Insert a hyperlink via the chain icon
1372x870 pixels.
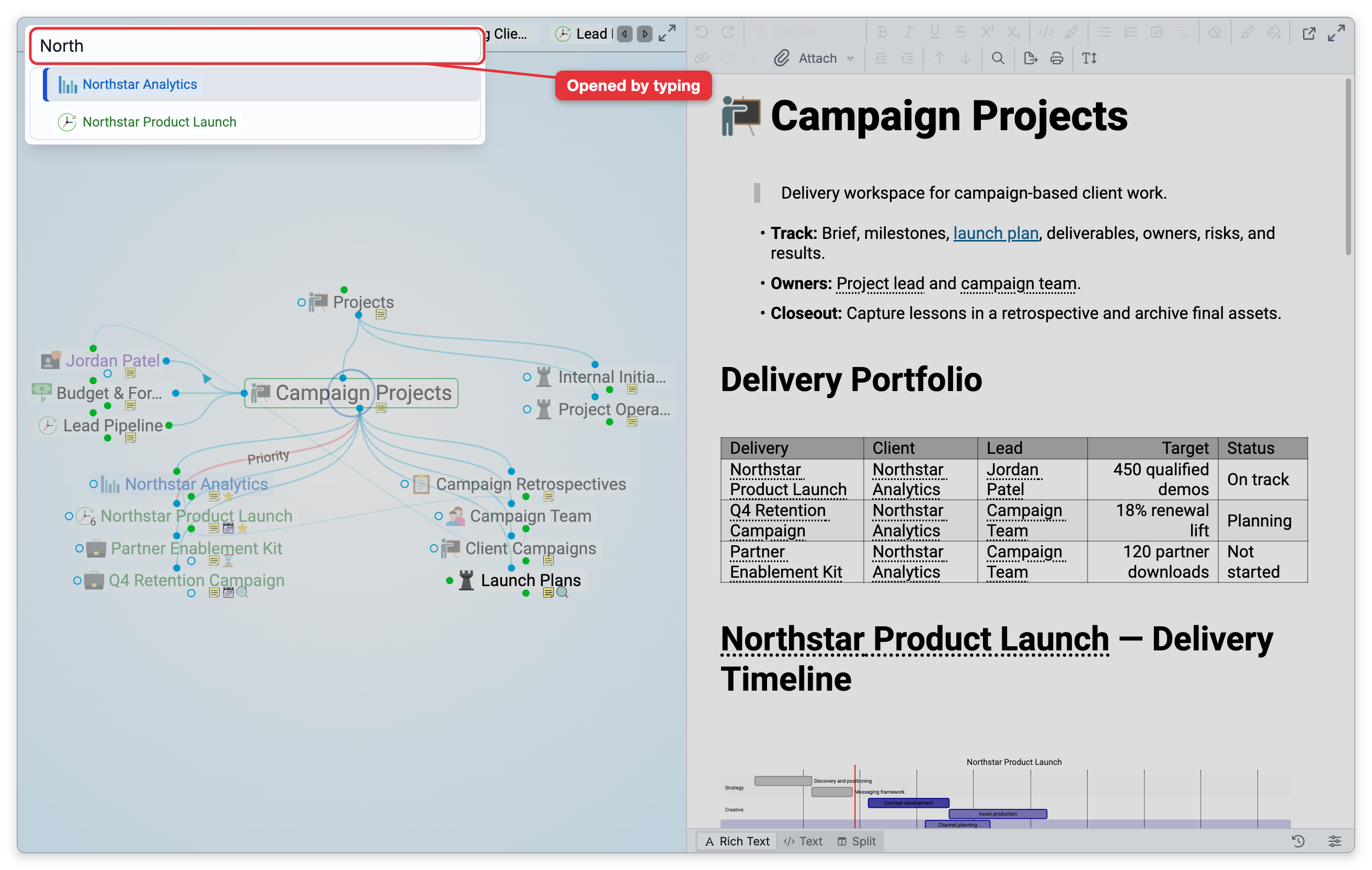[x=701, y=58]
